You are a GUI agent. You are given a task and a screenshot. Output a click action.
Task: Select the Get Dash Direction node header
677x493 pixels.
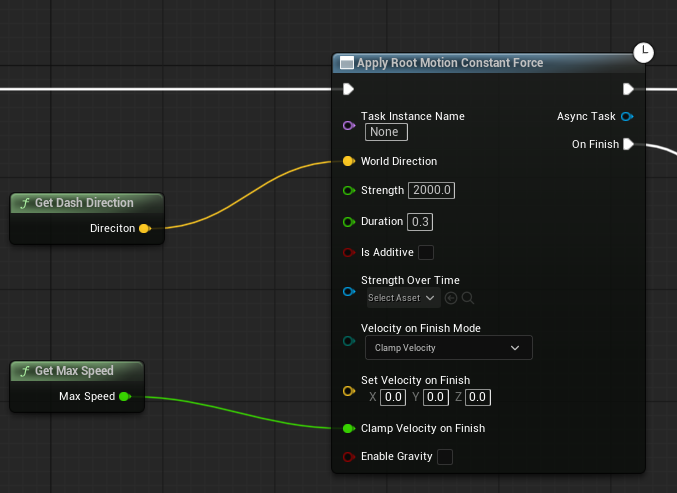[87, 203]
